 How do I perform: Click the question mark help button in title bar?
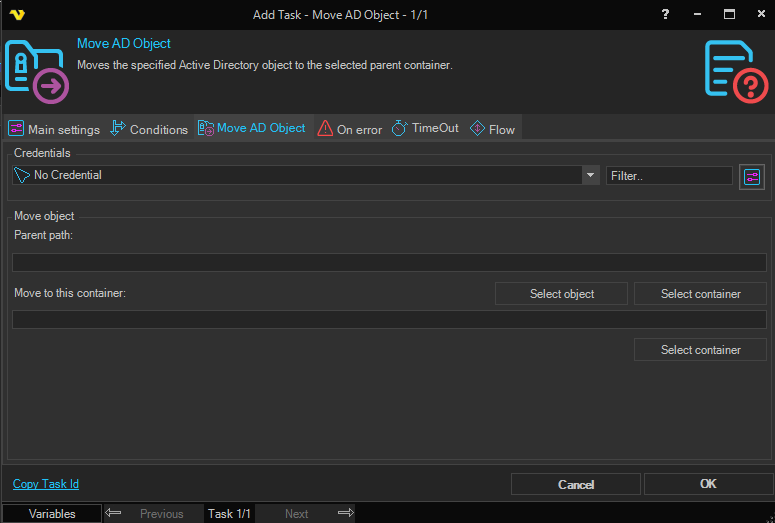(x=665, y=14)
